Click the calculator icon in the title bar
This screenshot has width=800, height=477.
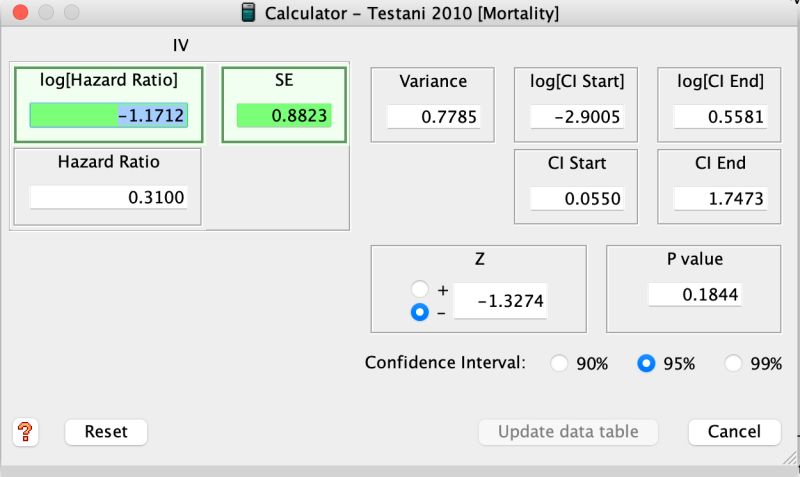click(x=248, y=13)
